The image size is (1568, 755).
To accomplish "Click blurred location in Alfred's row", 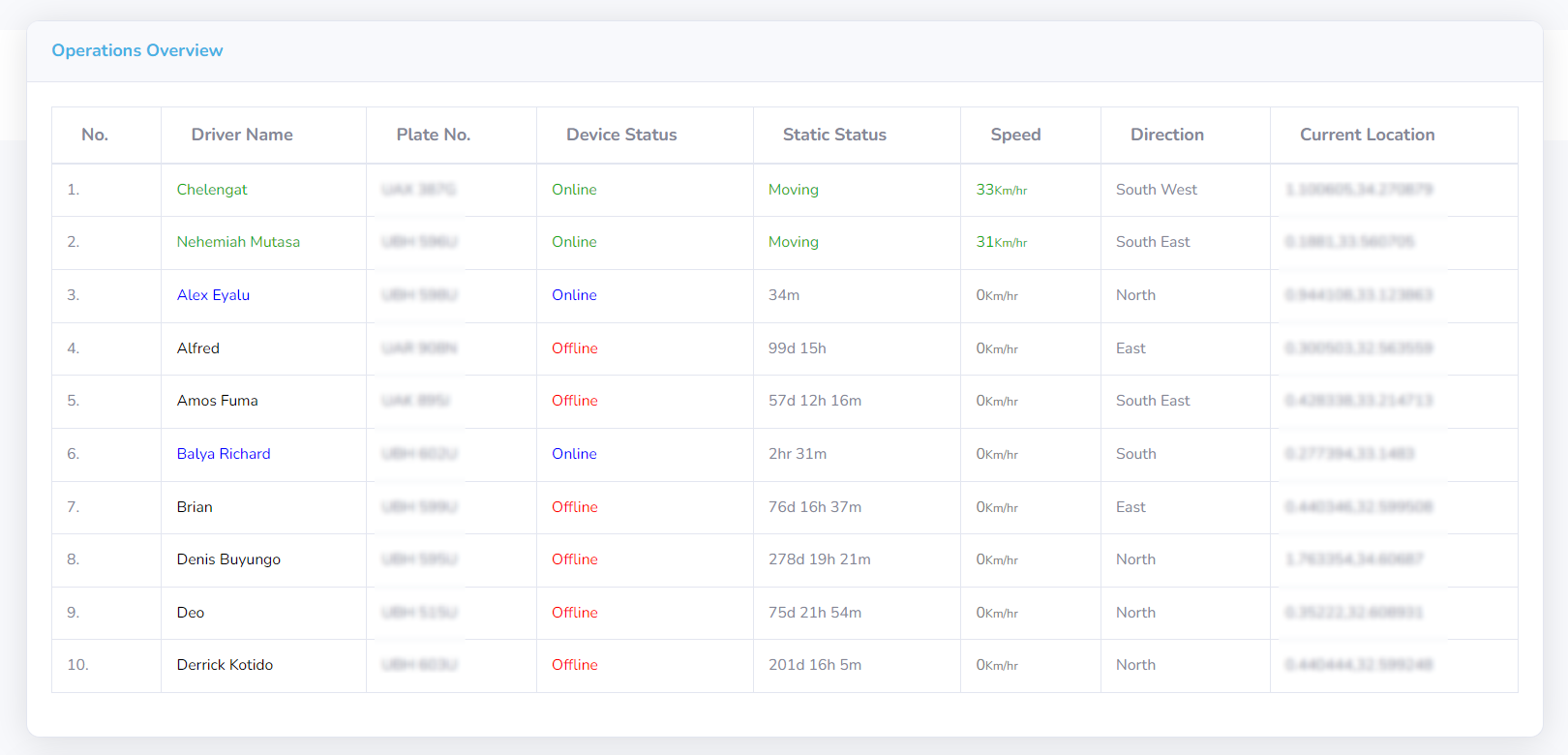I will (1359, 348).
